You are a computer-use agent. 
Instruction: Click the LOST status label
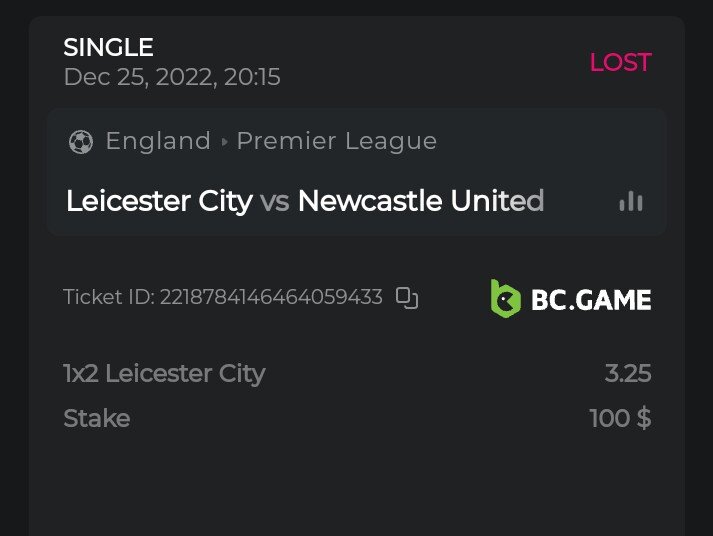620,62
